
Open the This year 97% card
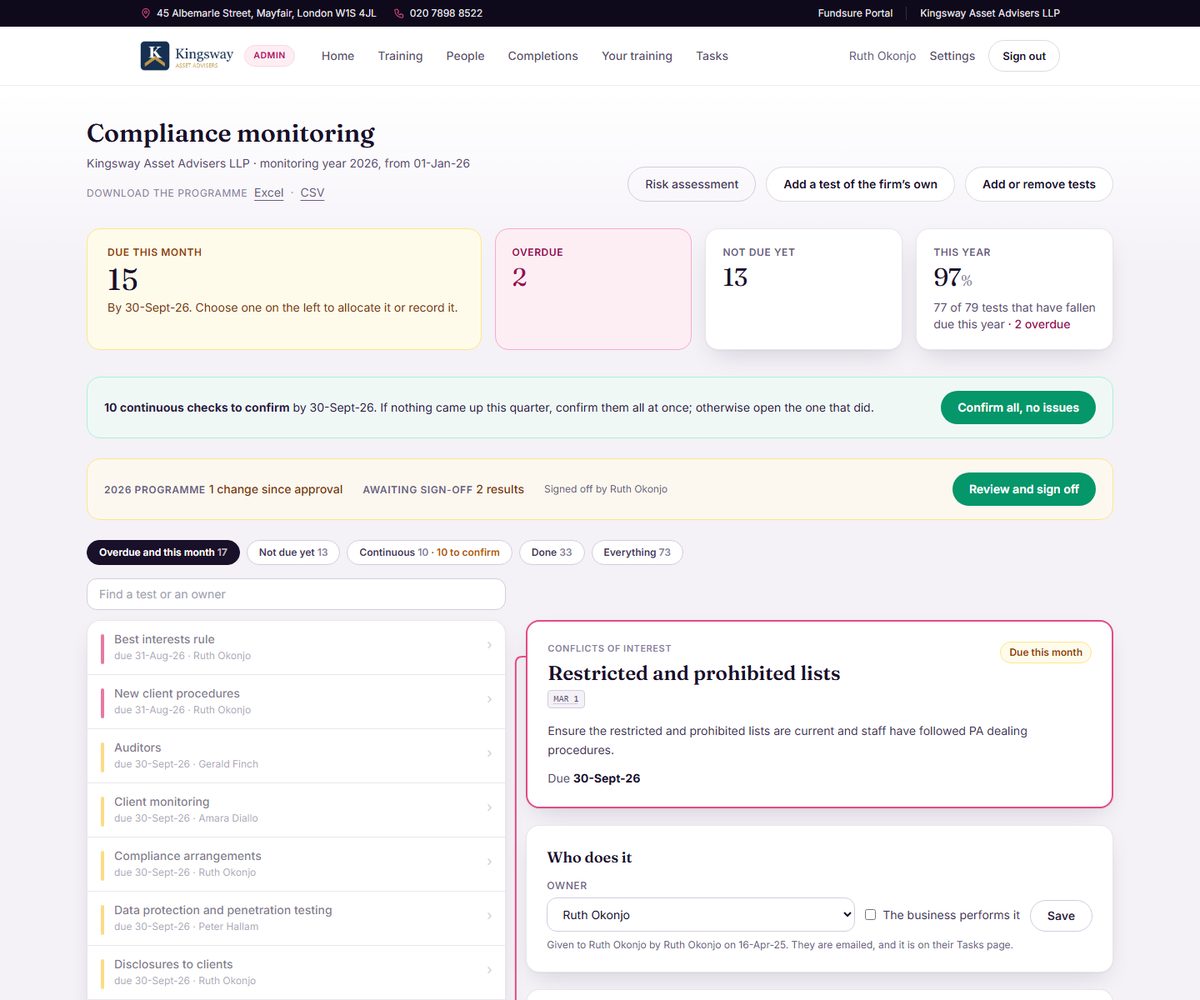pyautogui.click(x=1015, y=289)
